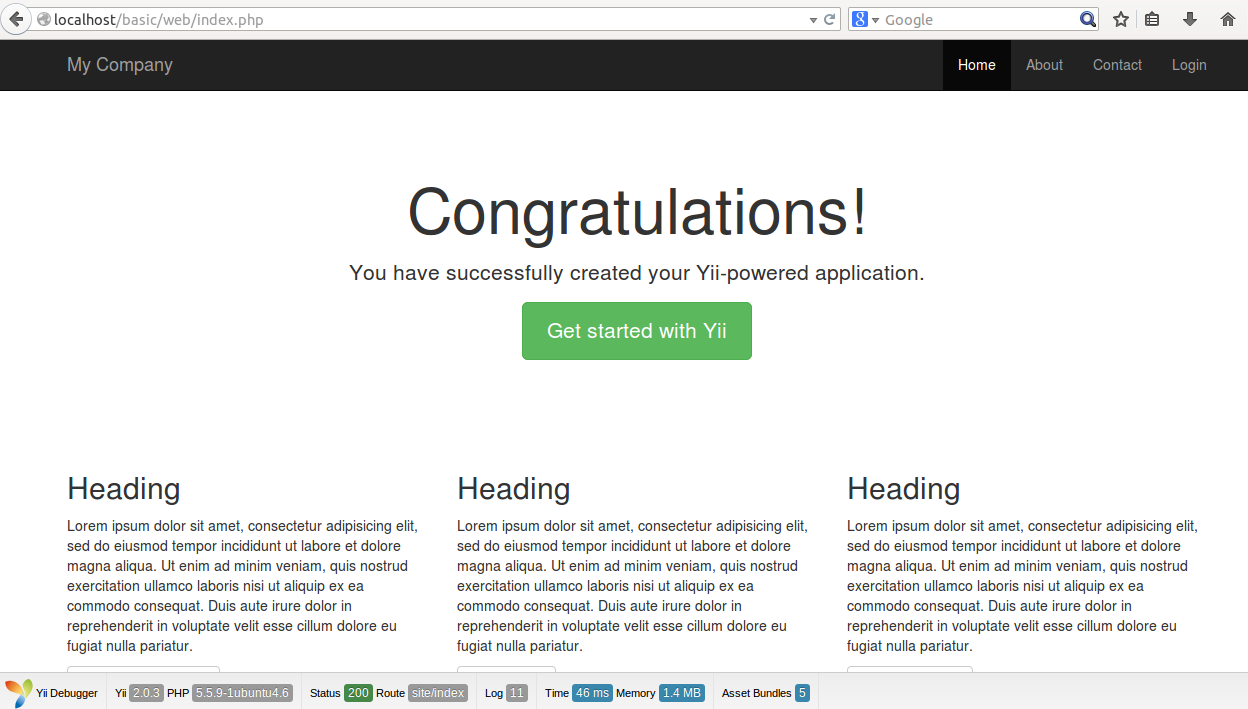
Task: Click the Route site/index badge
Action: pyautogui.click(x=435, y=692)
